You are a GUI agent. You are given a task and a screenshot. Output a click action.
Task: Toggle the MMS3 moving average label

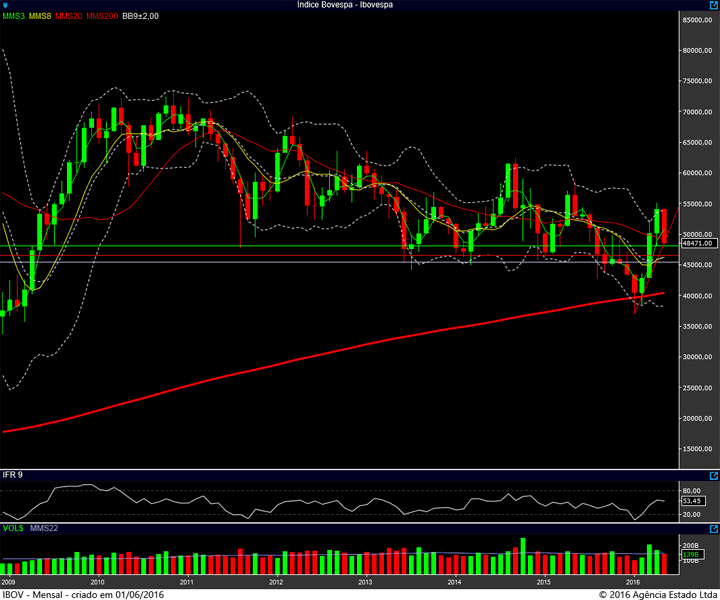click(13, 17)
